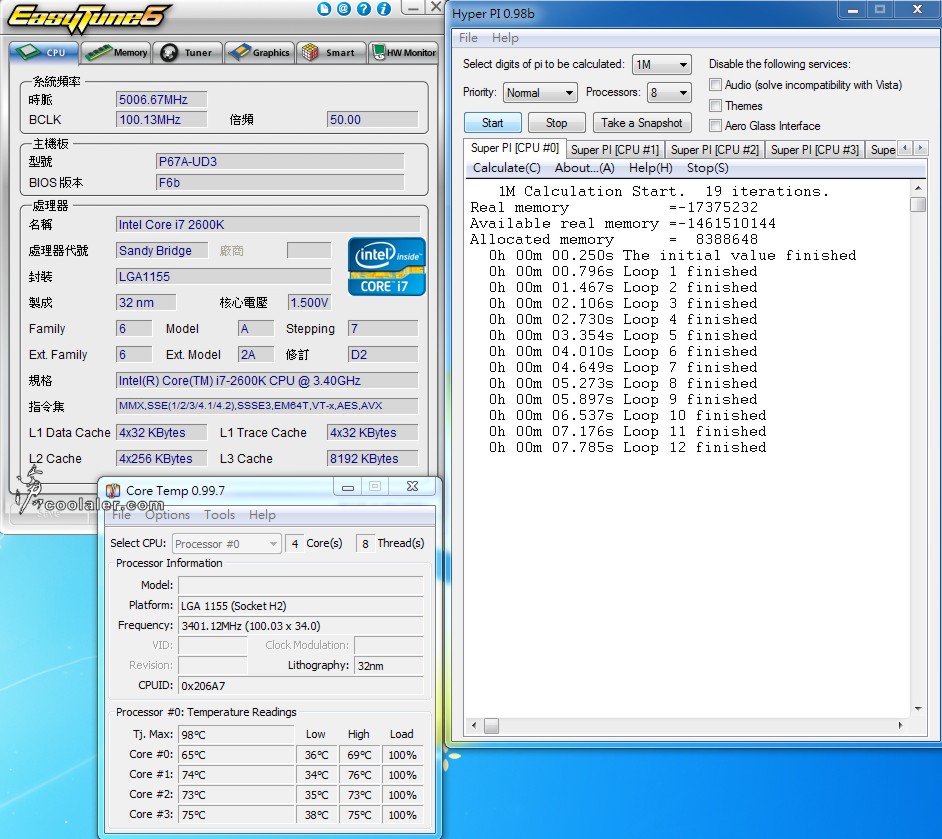The height and width of the screenshot is (839, 942).
Task: Click the tab strip scroll-right arrow in Hyper PI
Action: pyautogui.click(x=920, y=148)
